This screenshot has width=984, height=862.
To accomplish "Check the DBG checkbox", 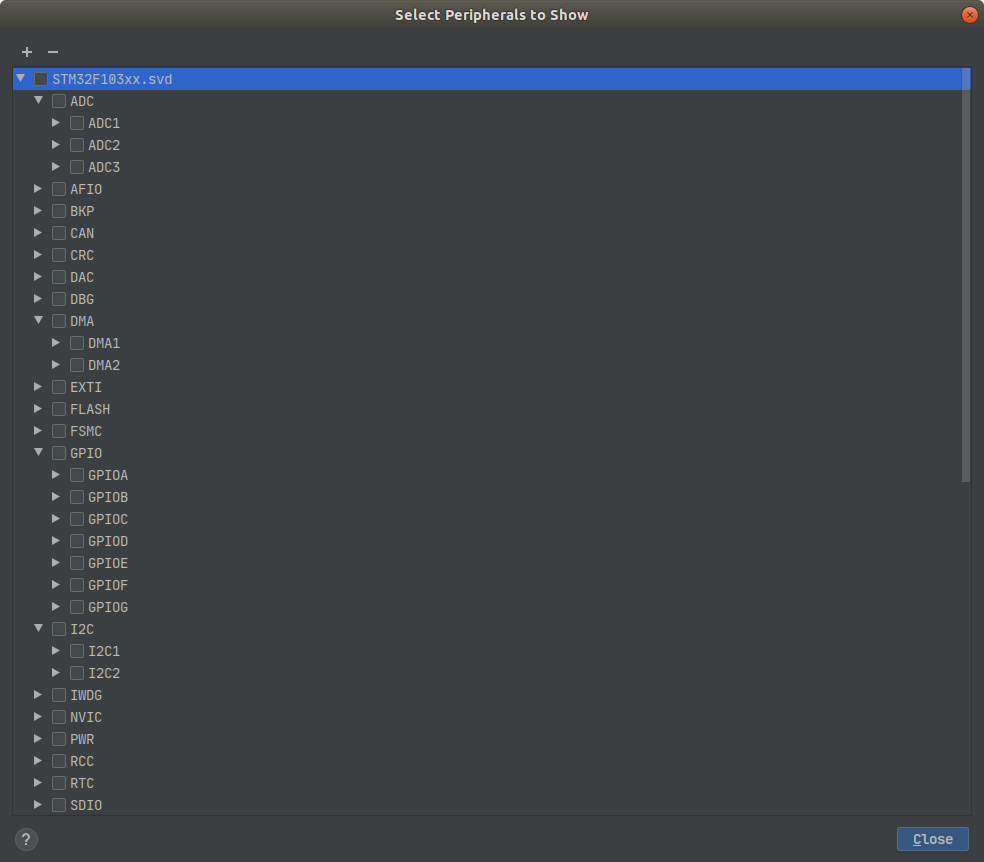I will tap(59, 299).
